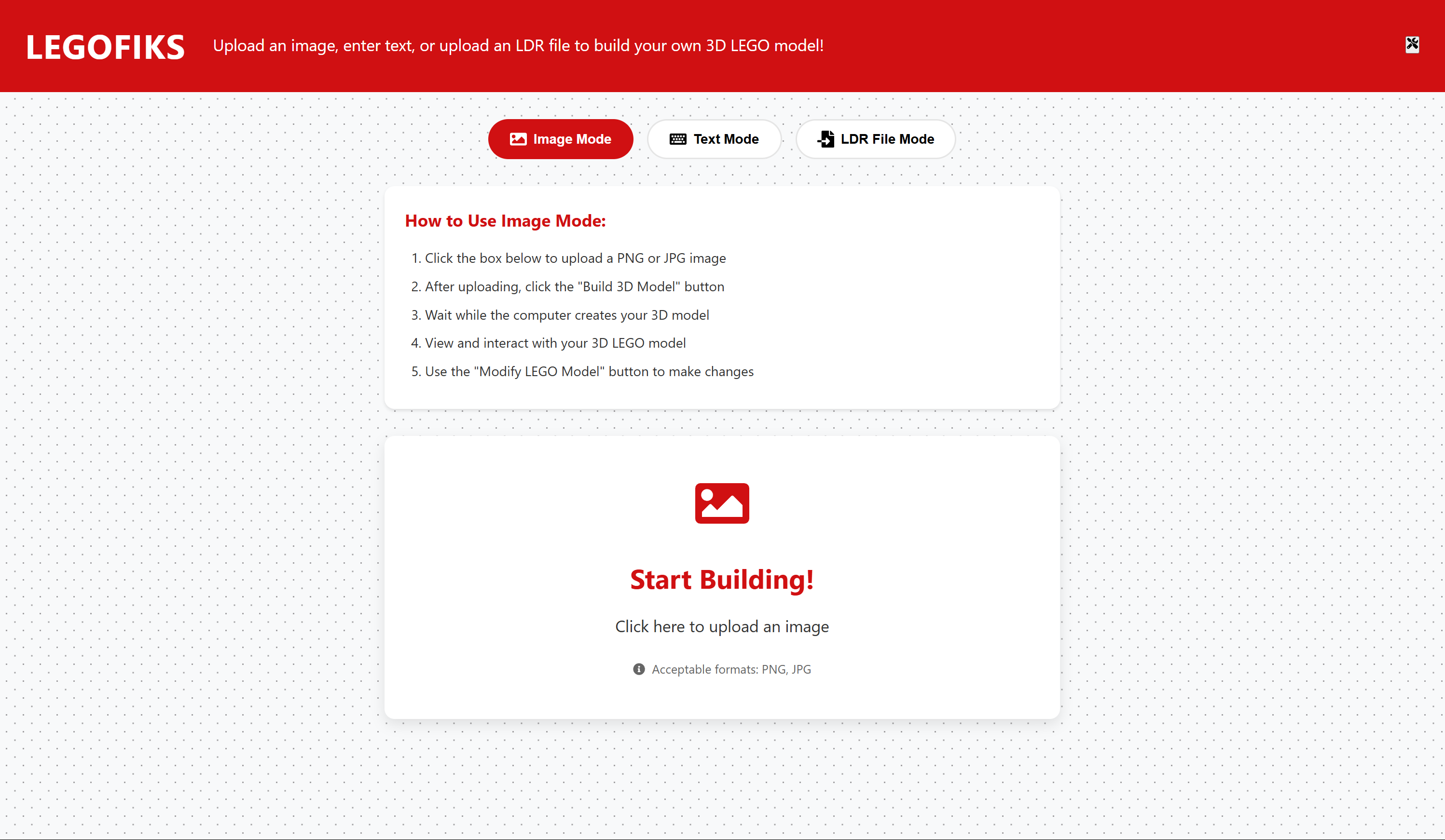Click the large red image upload icon

[722, 503]
